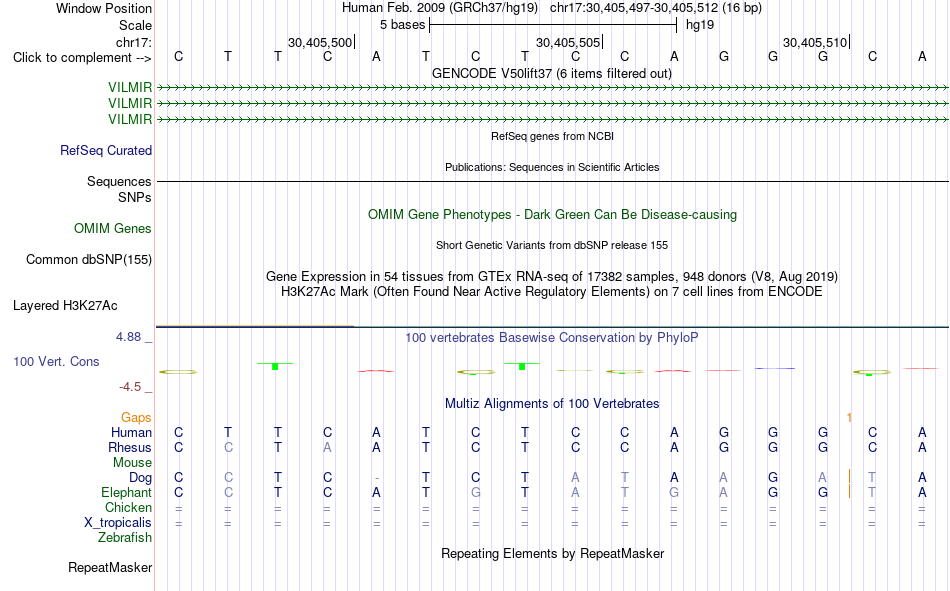950x591 pixels.
Task: Open the OMIM Genes track label
Action: 113,229
